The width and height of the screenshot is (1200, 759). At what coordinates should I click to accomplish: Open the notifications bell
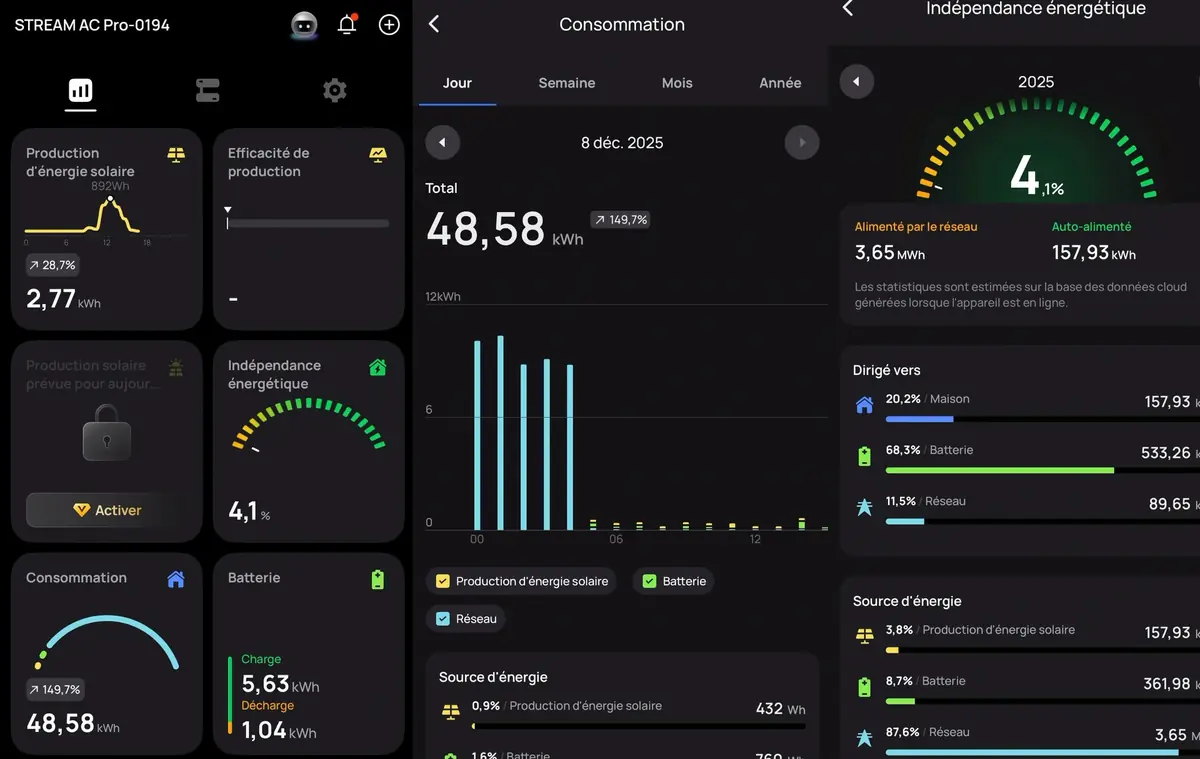[345, 25]
